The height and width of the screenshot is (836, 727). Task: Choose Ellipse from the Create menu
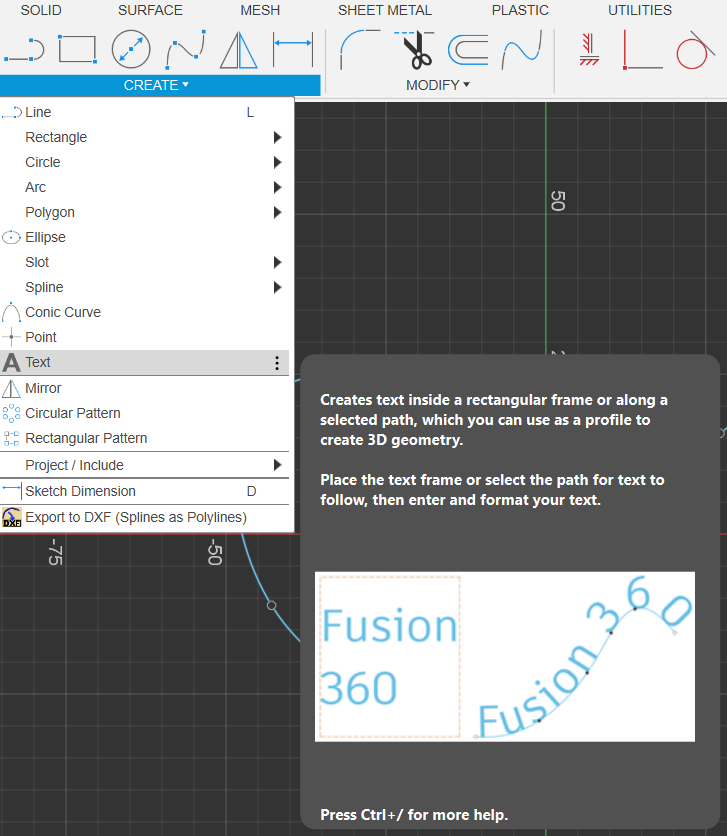pos(144,237)
